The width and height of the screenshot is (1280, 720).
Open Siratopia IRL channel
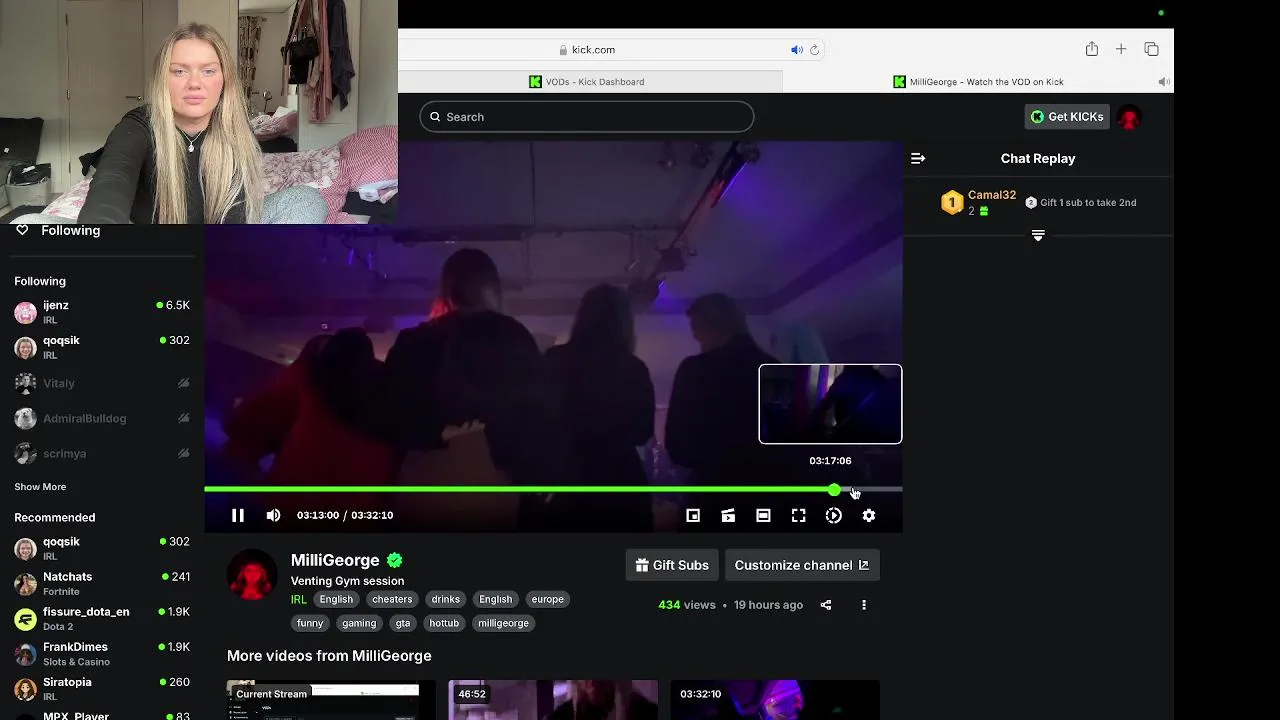tap(102, 688)
